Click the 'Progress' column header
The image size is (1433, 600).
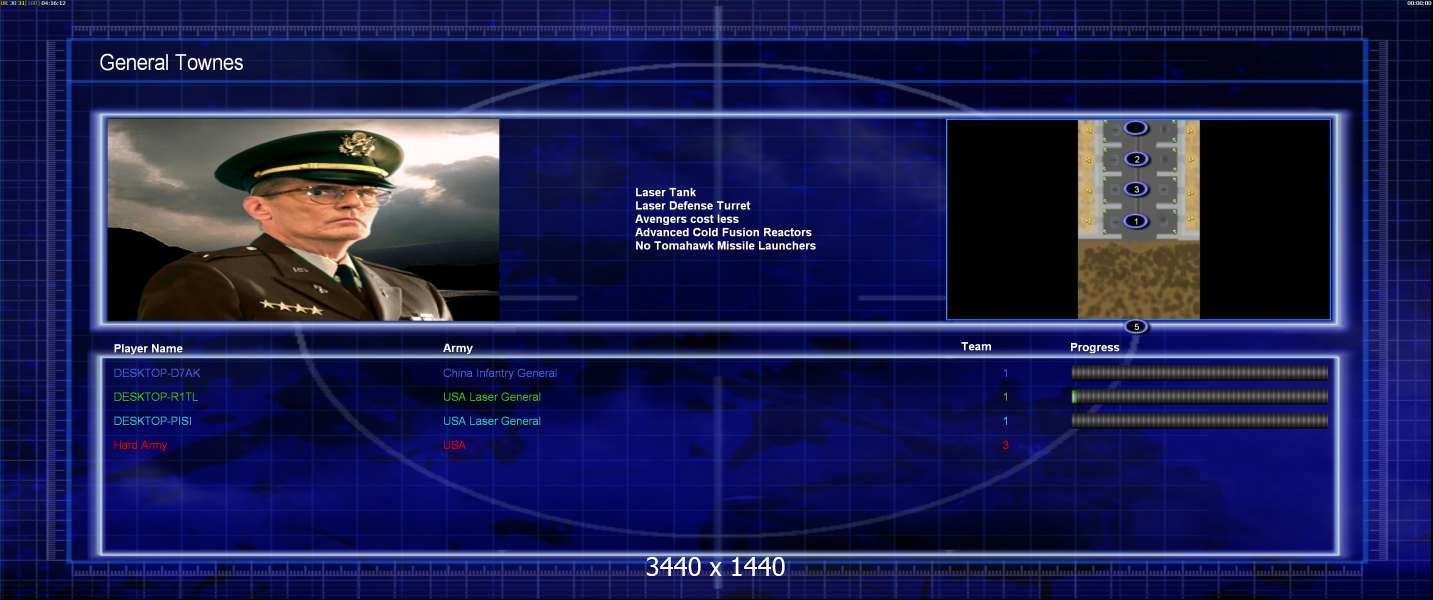tap(1095, 348)
